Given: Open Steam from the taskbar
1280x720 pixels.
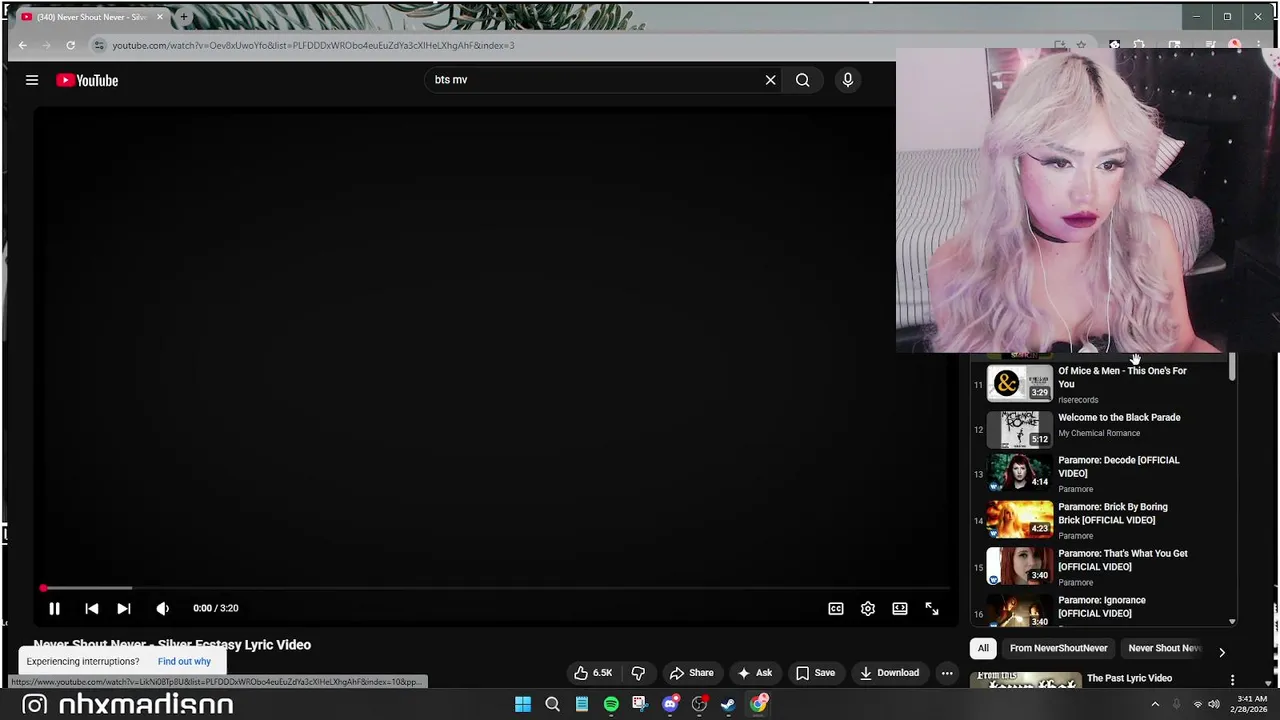Looking at the screenshot, I should pyautogui.click(x=728, y=704).
